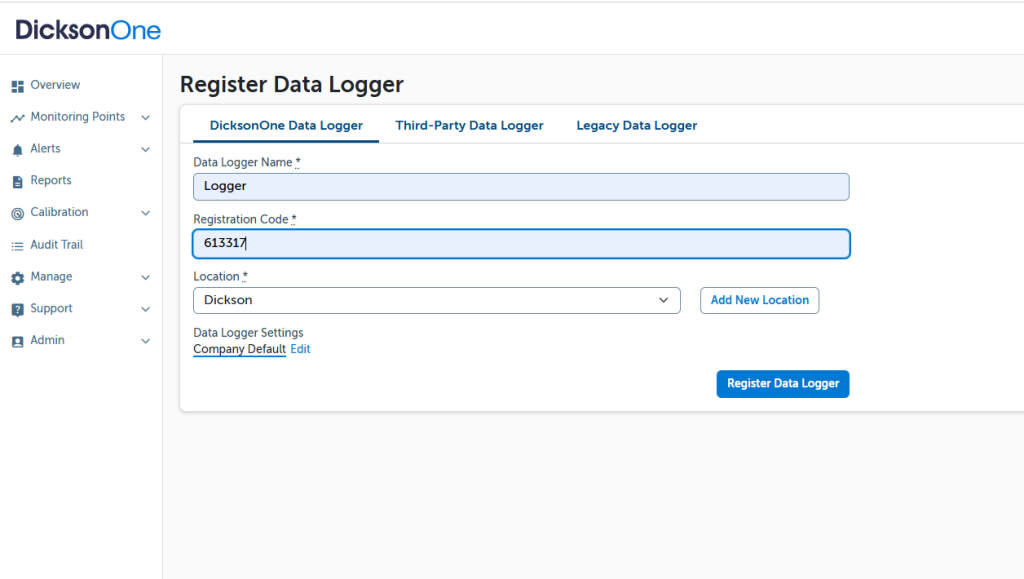Click the Calibration target icon

(17, 213)
